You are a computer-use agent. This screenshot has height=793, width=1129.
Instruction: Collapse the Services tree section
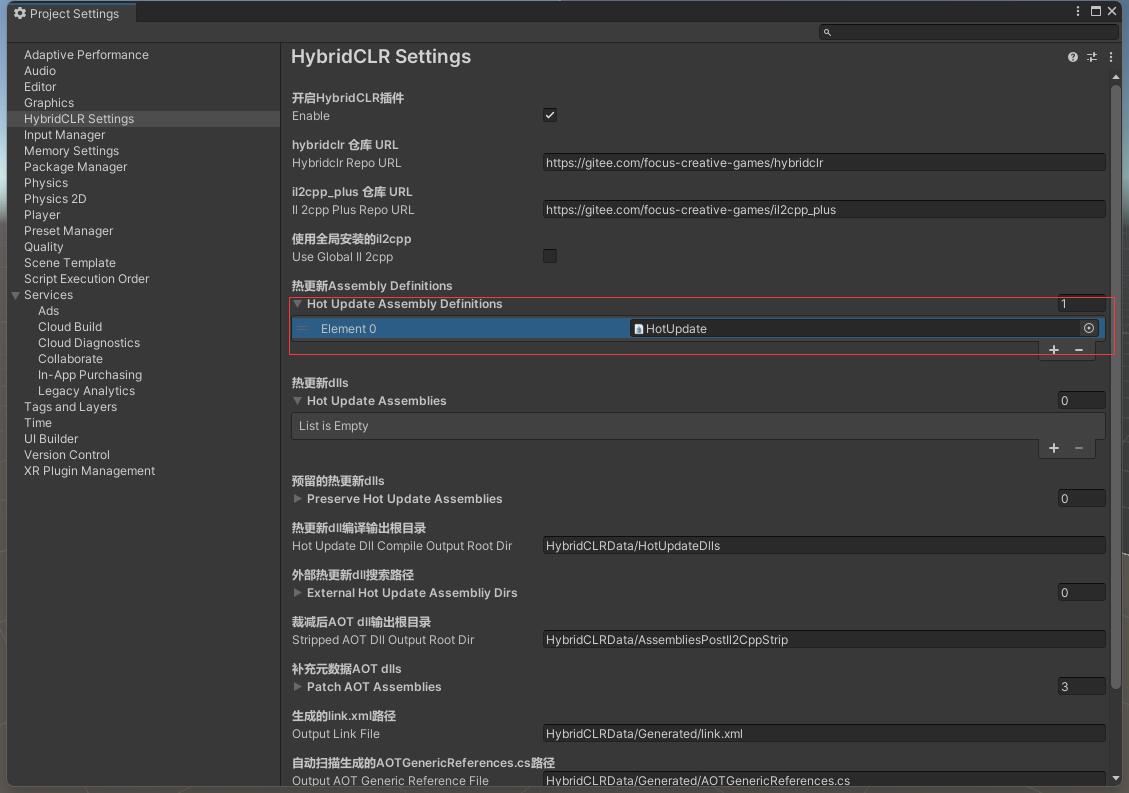(x=15, y=295)
